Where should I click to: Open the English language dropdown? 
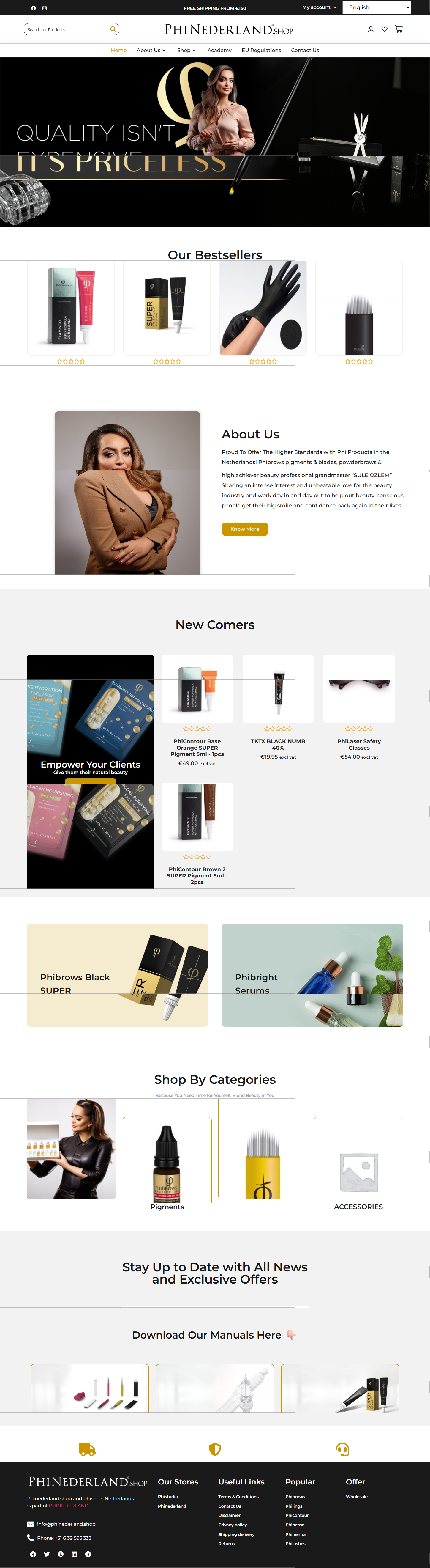click(x=377, y=7)
